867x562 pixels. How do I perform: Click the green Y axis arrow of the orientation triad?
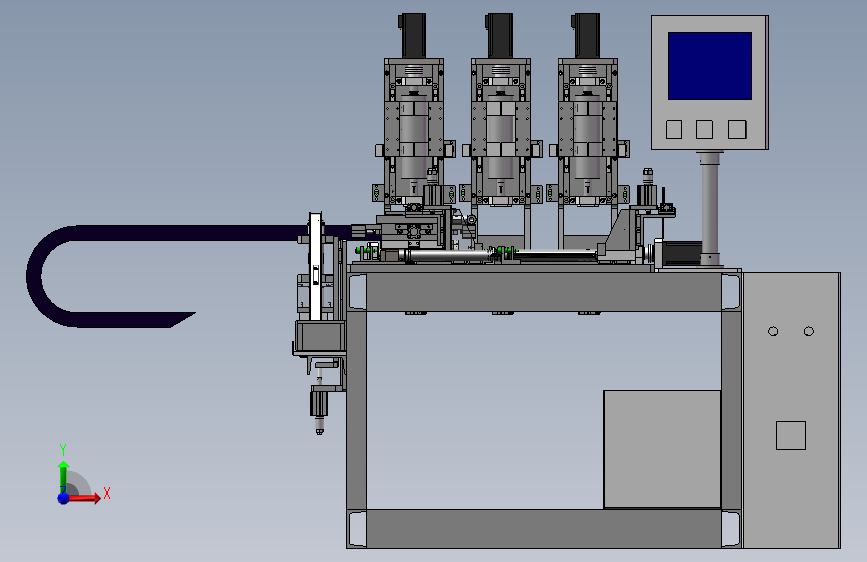click(63, 475)
